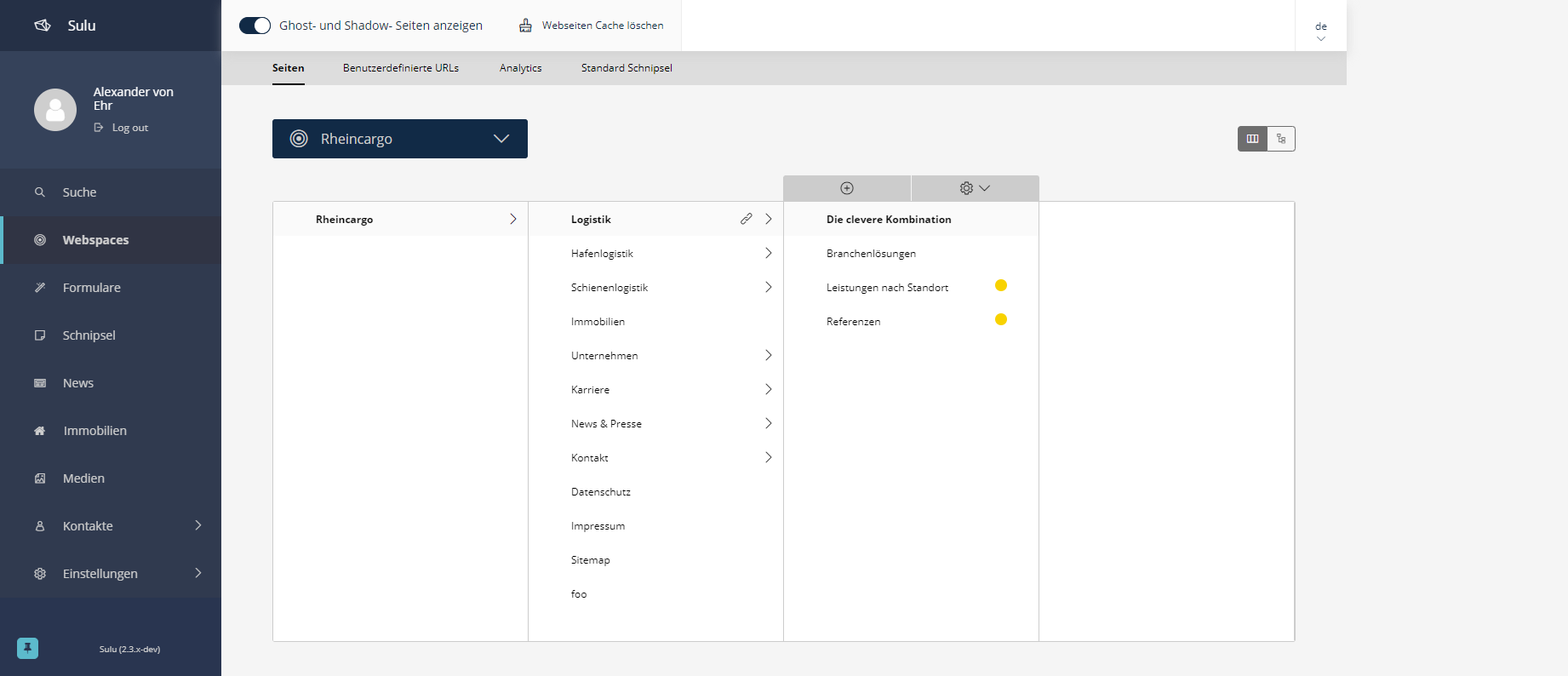This screenshot has width=1568, height=676.
Task: Click the user avatar image
Action: click(55, 110)
